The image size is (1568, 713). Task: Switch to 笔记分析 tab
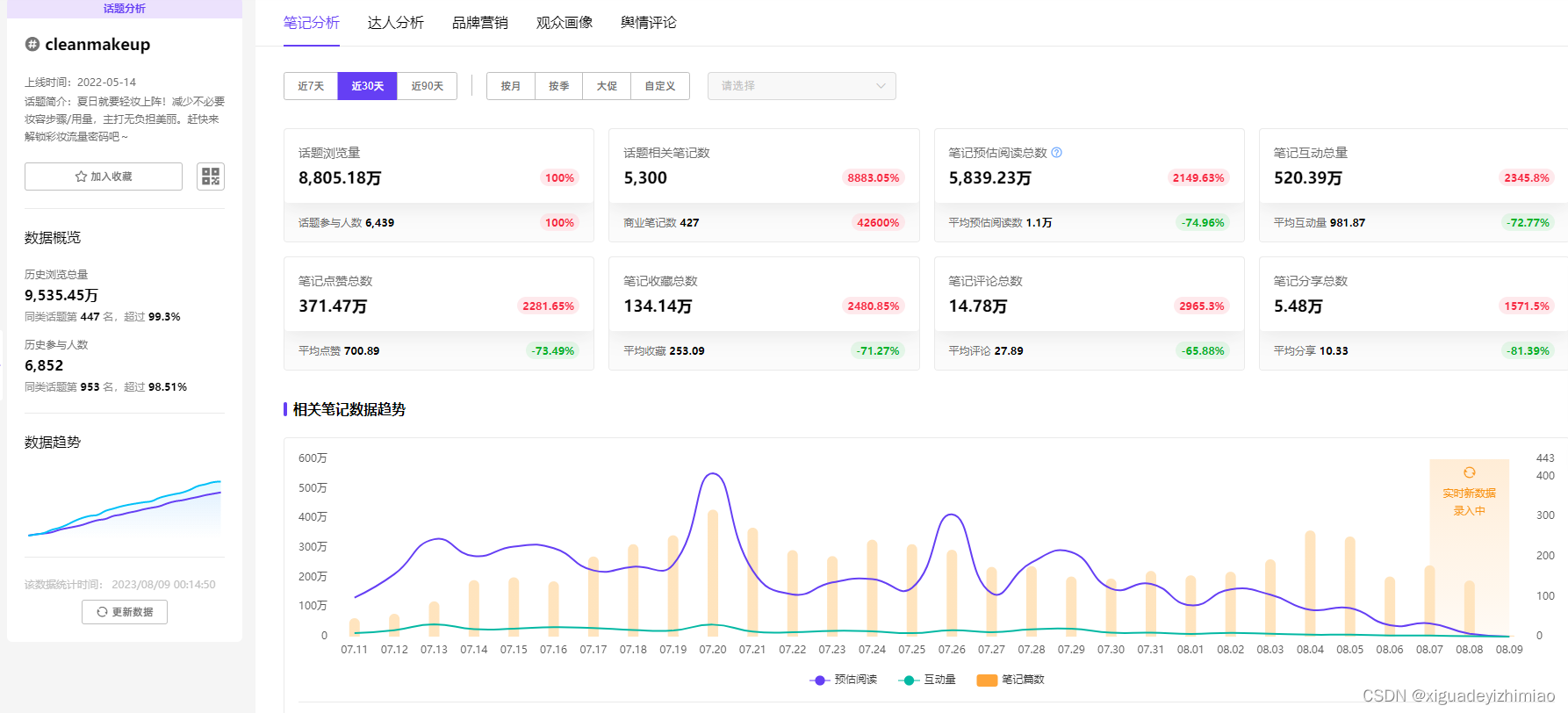pos(312,23)
